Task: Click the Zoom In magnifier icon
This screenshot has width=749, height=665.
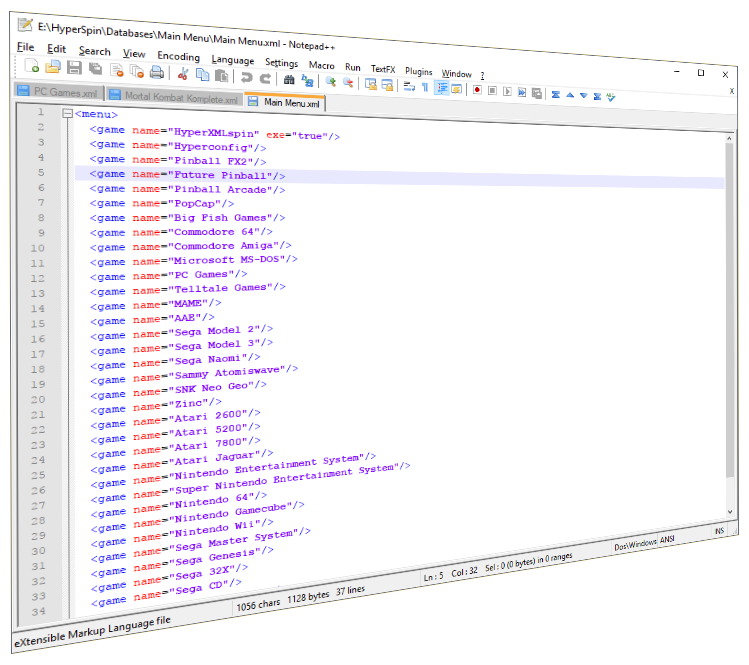Action: (331, 81)
